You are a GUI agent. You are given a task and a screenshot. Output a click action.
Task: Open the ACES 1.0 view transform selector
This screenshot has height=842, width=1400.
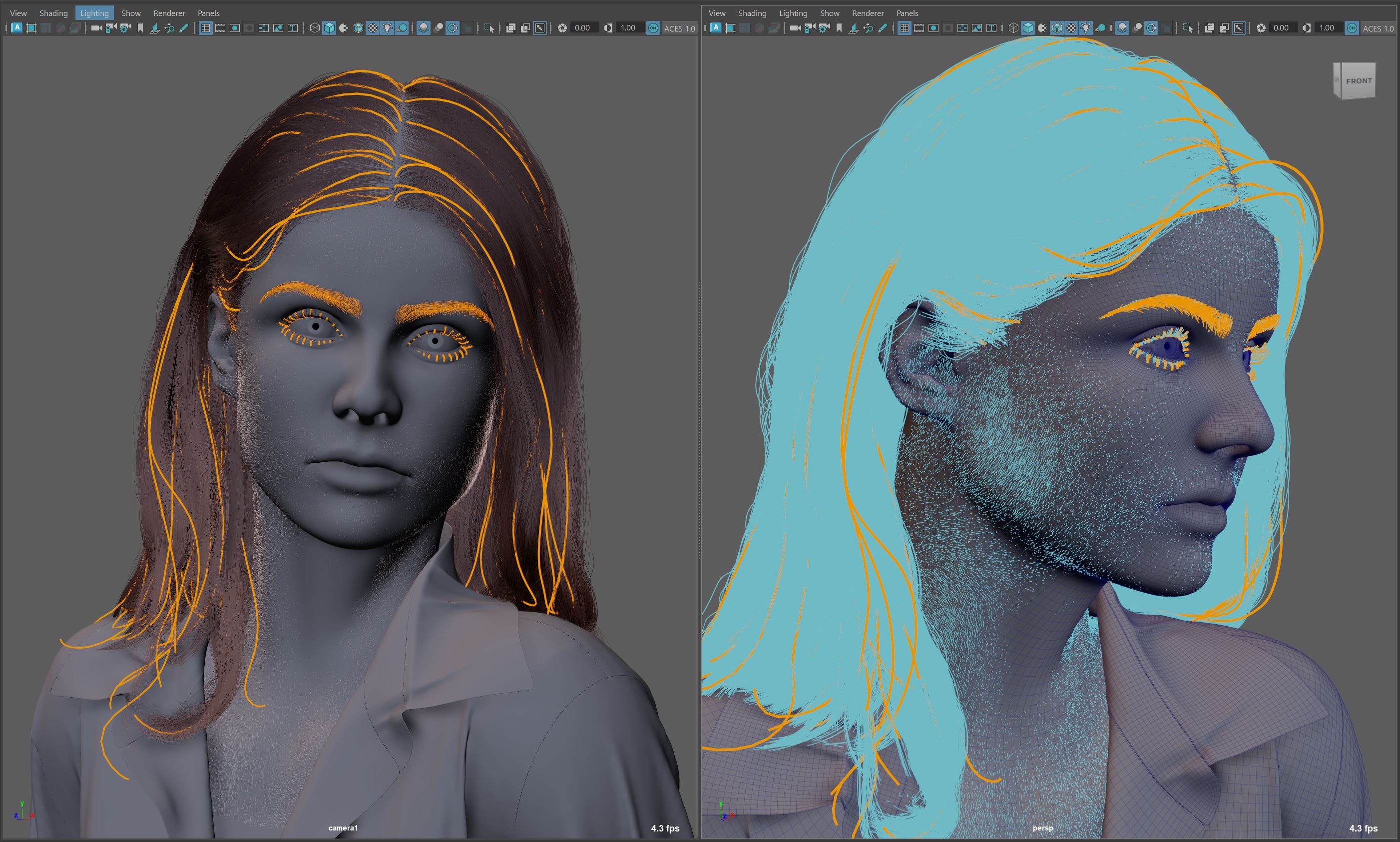pos(679,27)
